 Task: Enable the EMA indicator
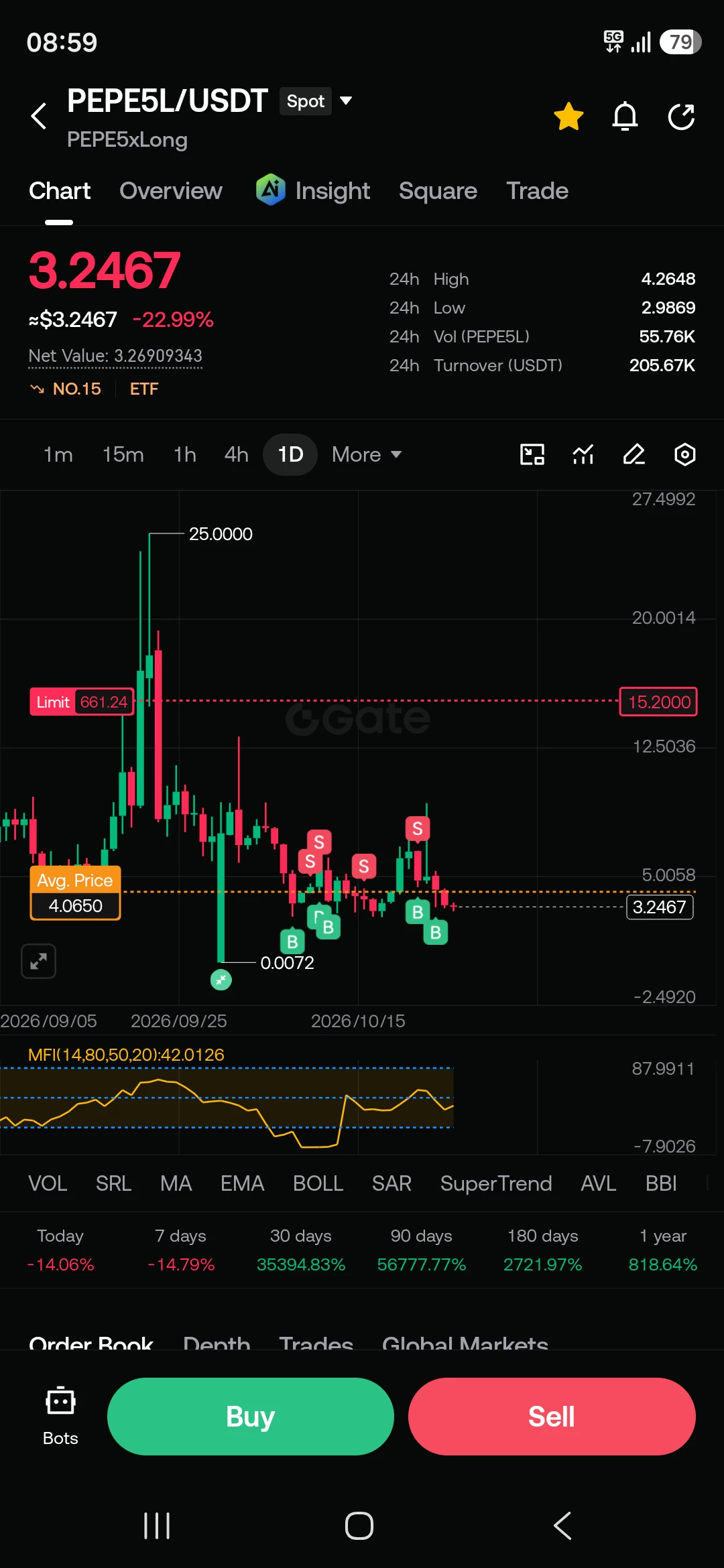(242, 1183)
